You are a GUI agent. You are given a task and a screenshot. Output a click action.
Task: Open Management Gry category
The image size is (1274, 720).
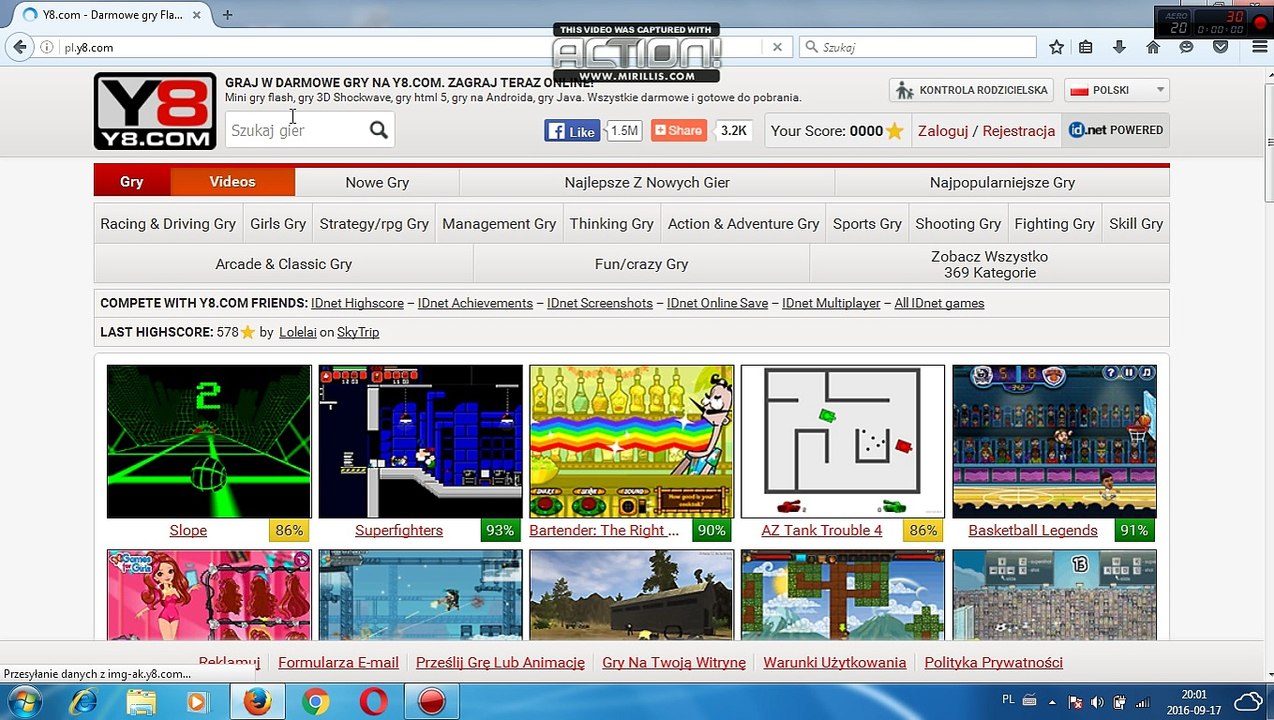499,224
